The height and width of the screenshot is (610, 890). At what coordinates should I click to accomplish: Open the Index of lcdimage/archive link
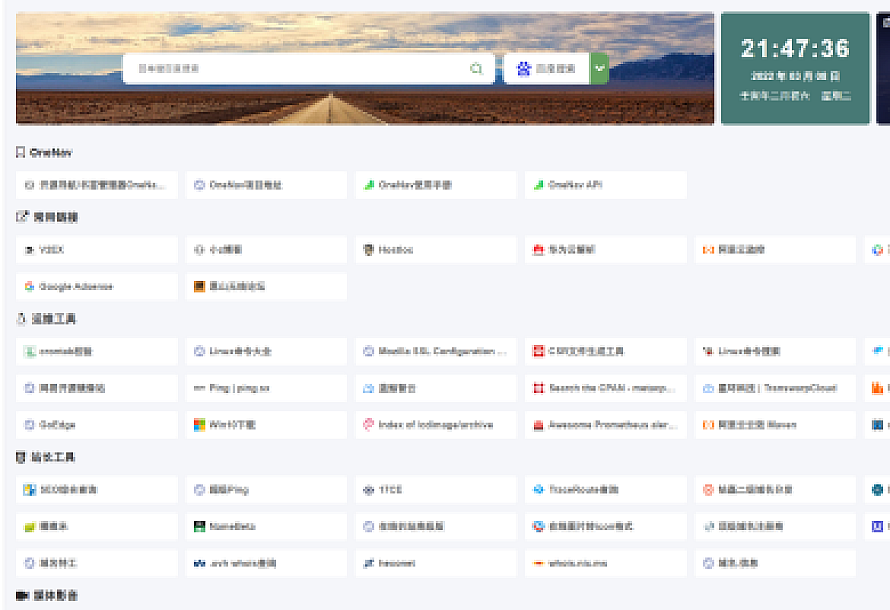click(436, 425)
